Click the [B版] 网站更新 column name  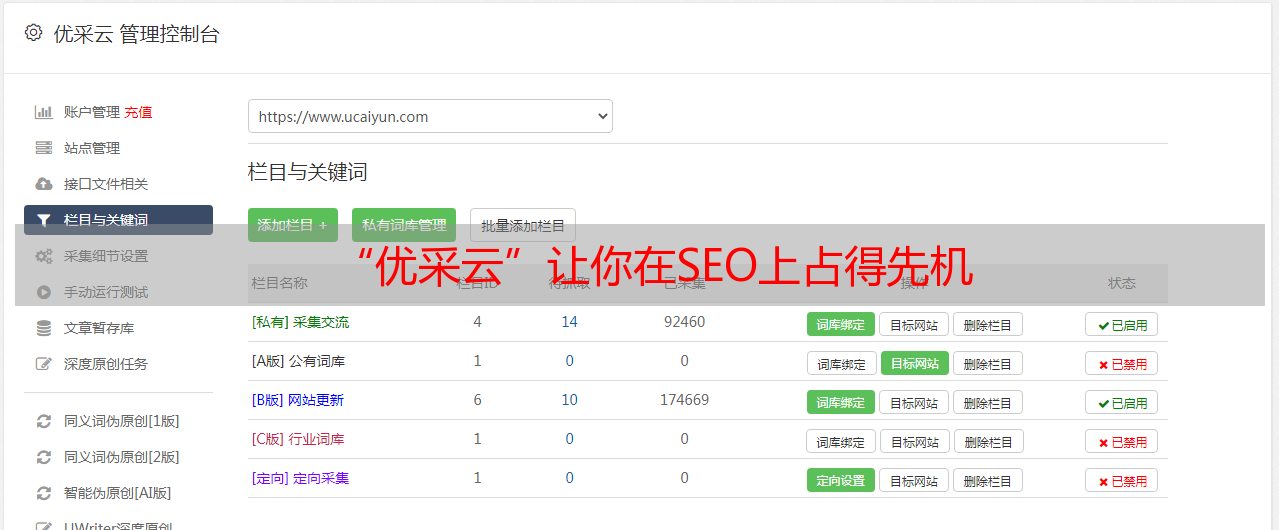[x=298, y=400]
